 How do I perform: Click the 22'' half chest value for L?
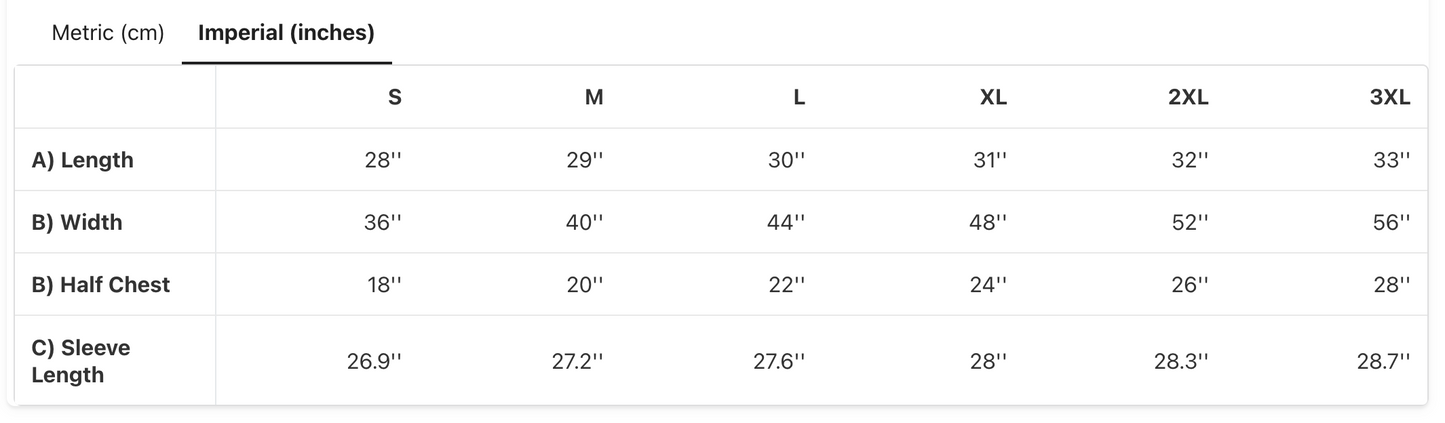click(x=786, y=285)
